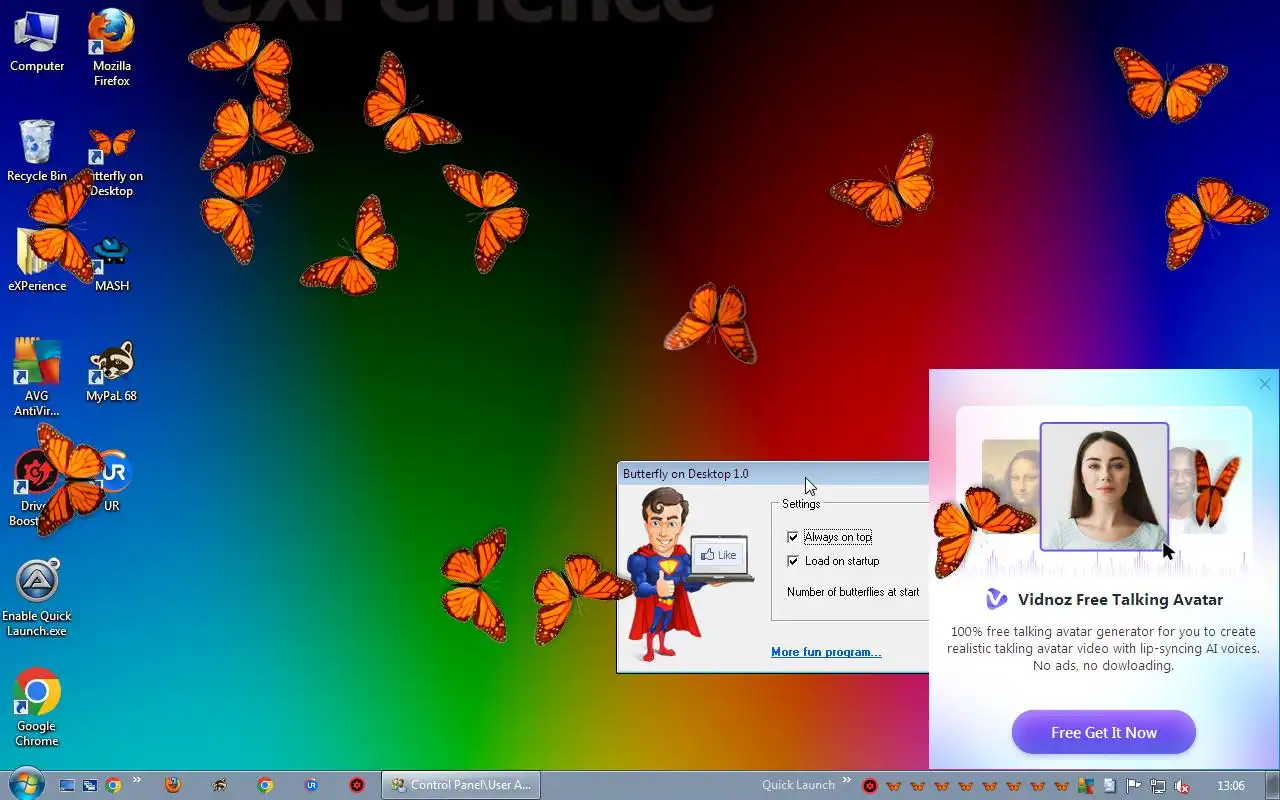Select the Google Chrome desktop icon
1280x800 pixels.
37,708
